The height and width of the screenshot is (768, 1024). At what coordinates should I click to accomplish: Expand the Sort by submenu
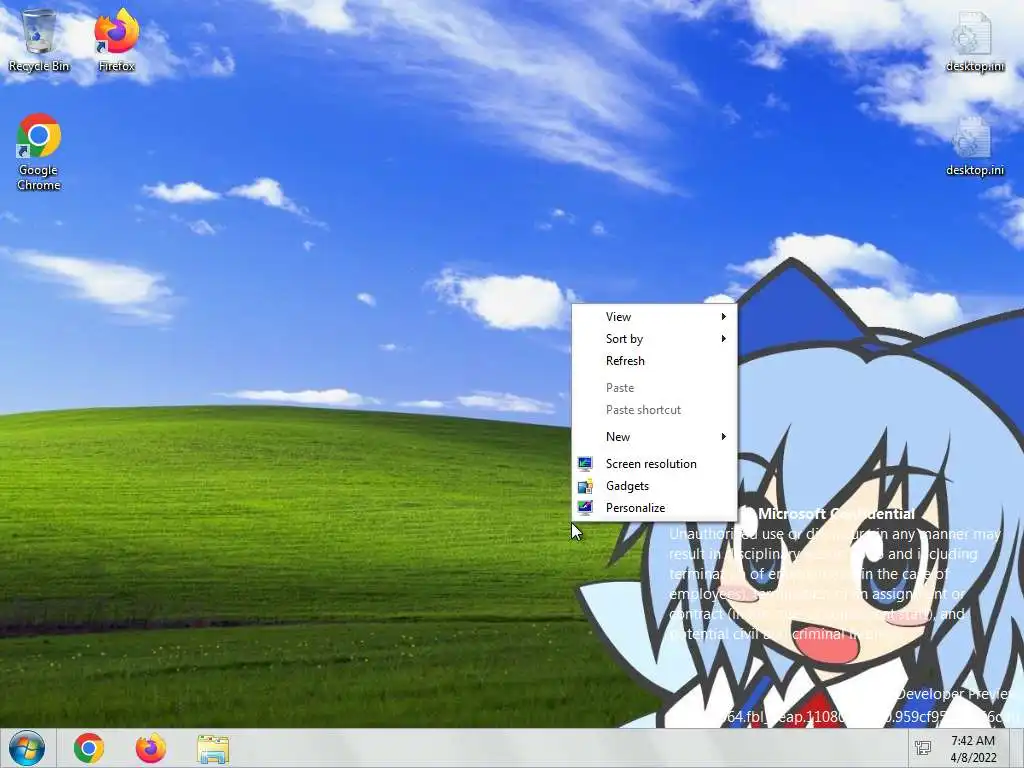pos(654,338)
